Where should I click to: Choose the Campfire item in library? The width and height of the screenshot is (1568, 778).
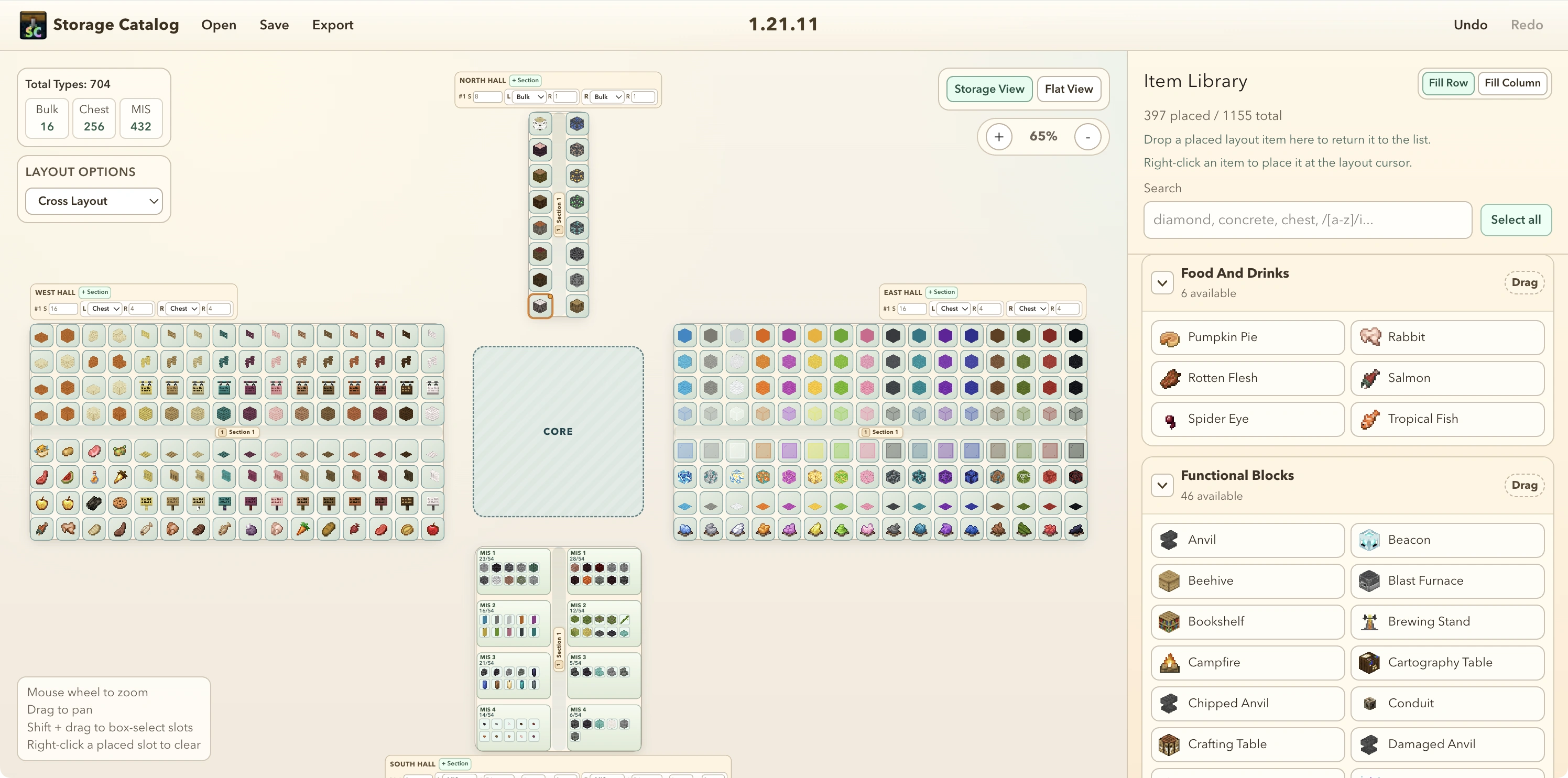[1247, 662]
